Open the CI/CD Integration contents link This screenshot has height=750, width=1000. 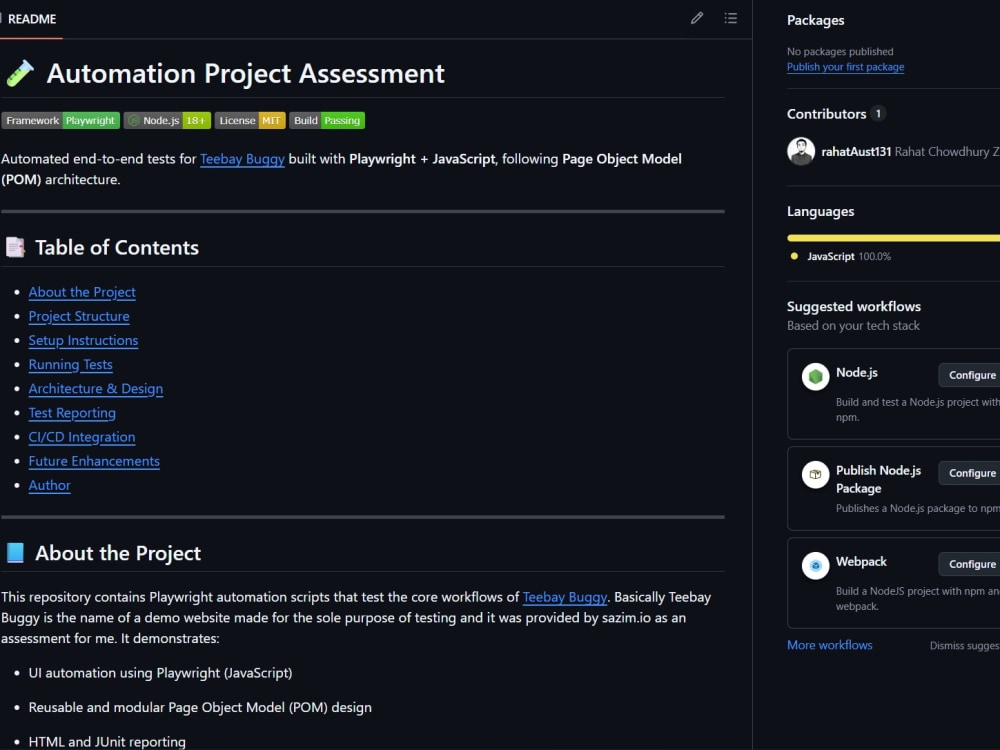click(82, 437)
